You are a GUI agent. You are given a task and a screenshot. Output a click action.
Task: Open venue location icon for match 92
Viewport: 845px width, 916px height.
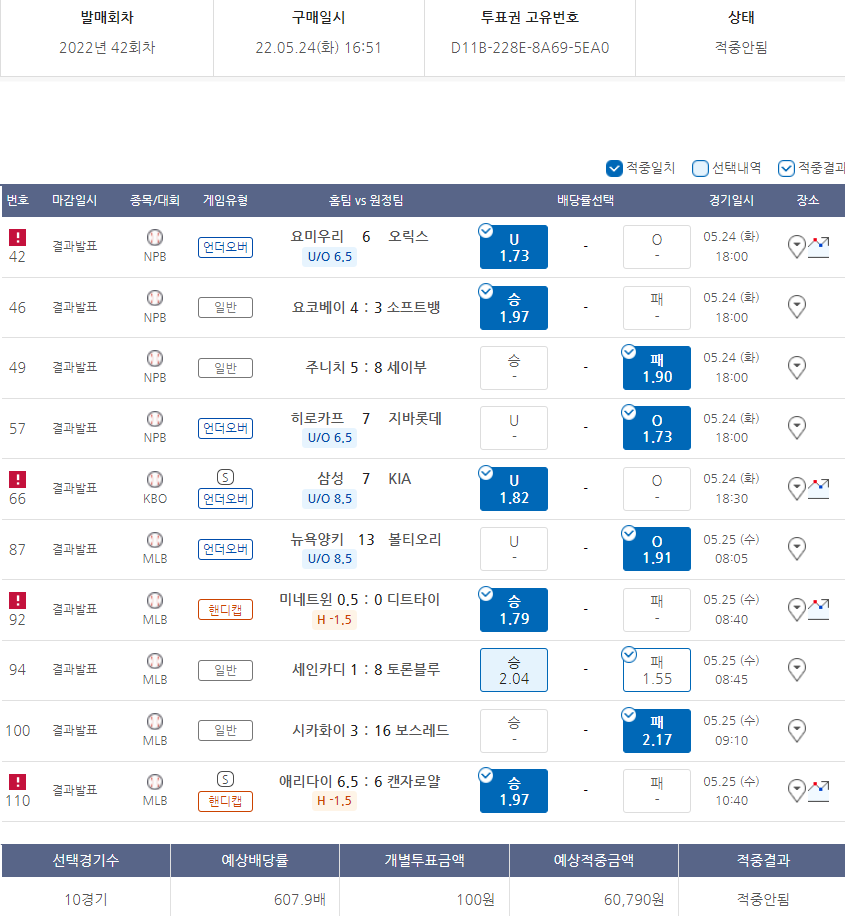pyautogui.click(x=796, y=609)
